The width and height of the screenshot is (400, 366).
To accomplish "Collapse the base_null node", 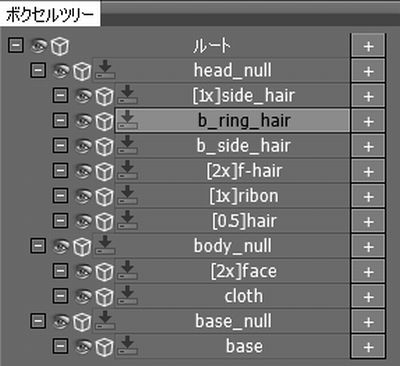I will pyautogui.click(x=38, y=321).
